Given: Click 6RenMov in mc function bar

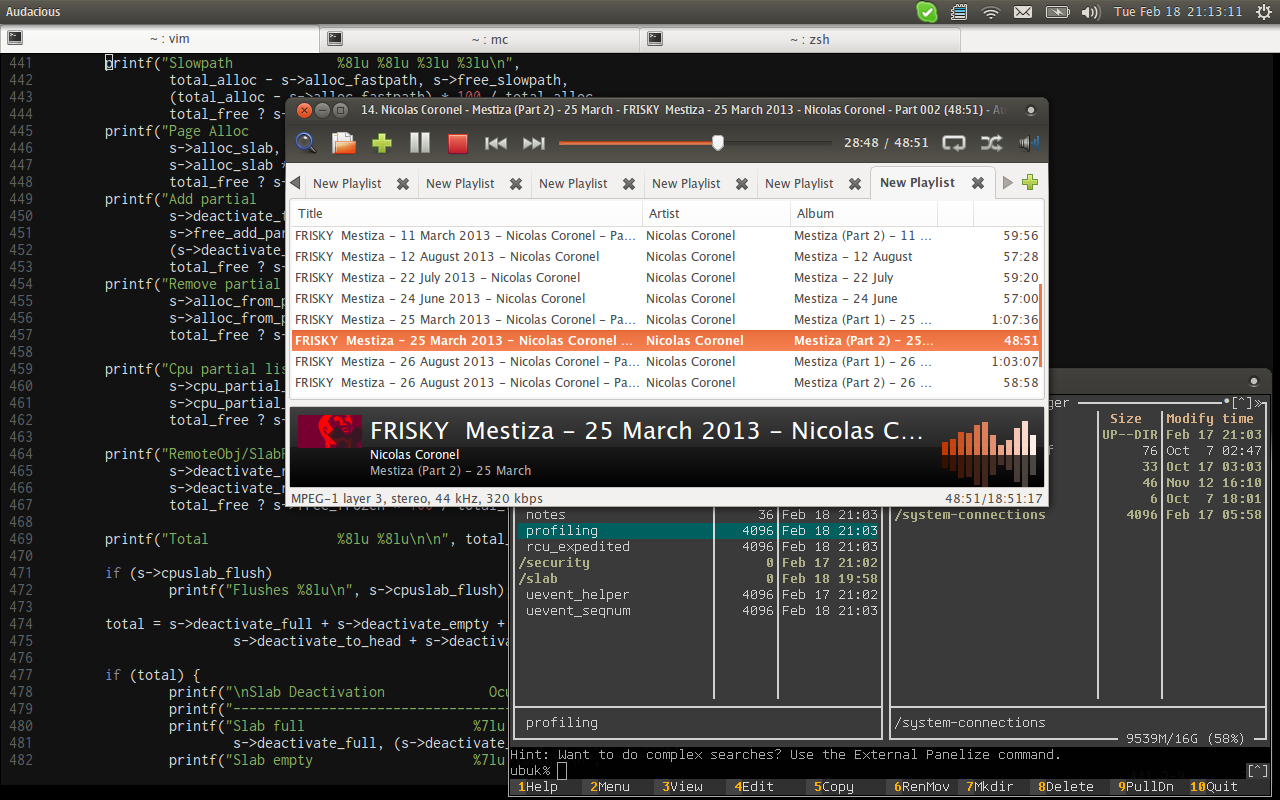Looking at the screenshot, I should coord(922,787).
